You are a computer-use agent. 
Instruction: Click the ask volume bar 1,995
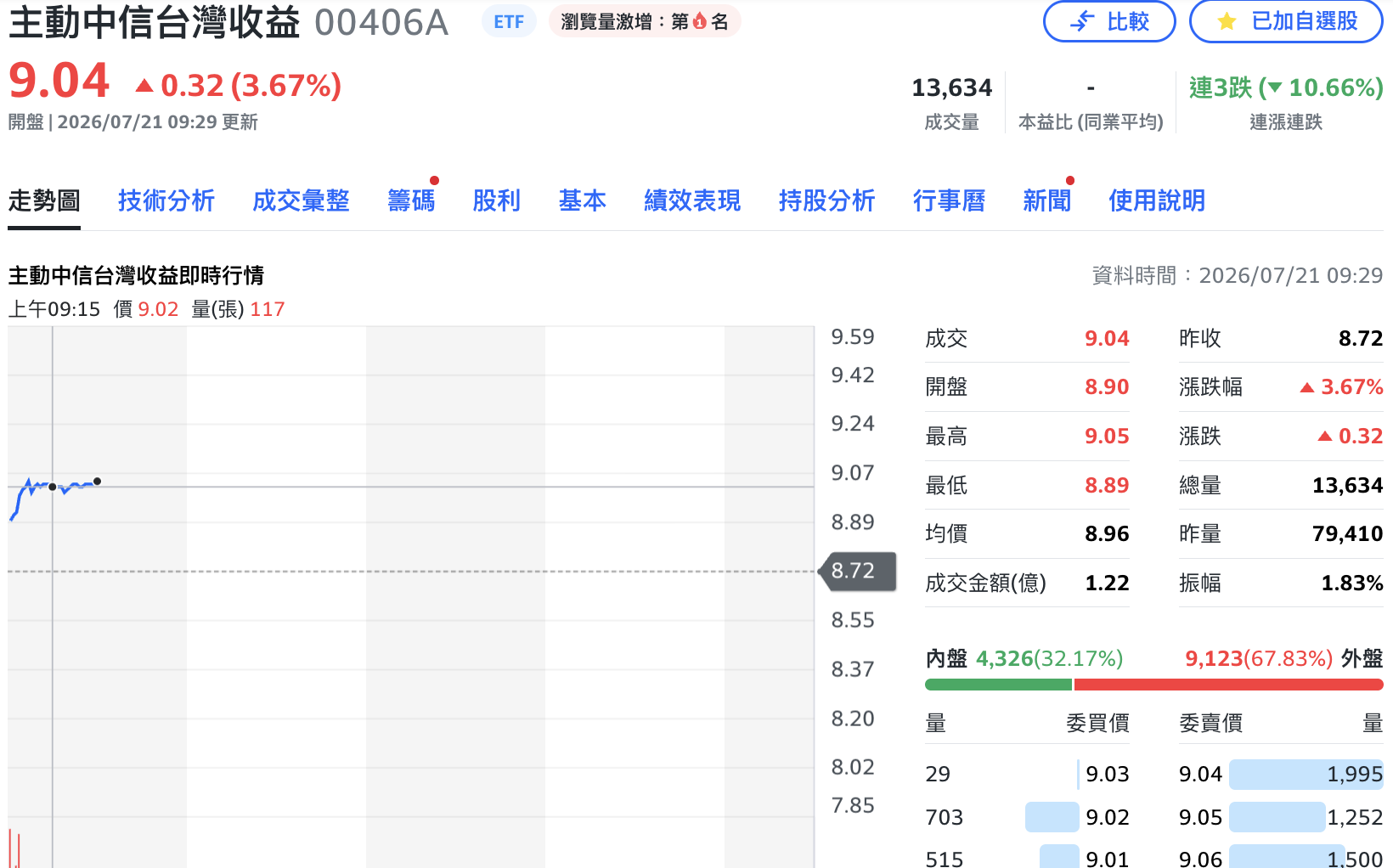click(x=1306, y=775)
